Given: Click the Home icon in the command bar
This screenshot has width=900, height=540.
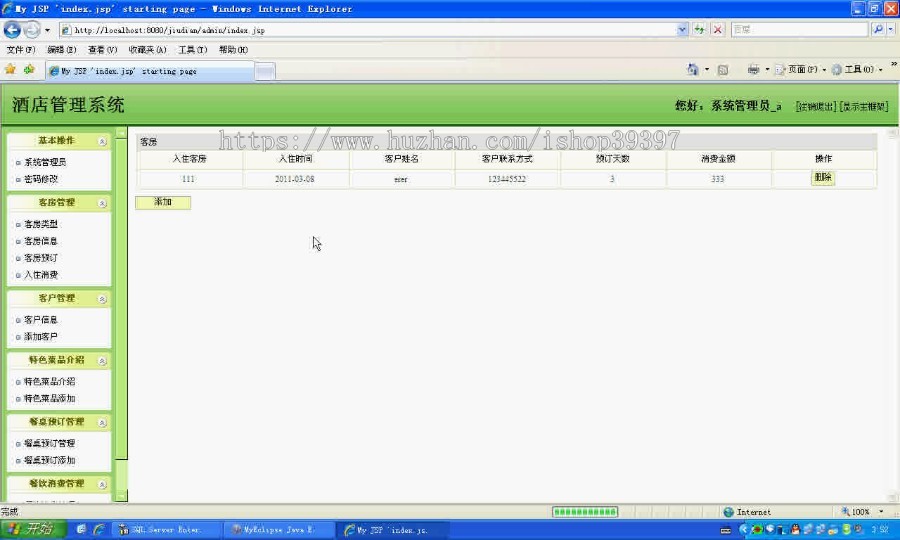Looking at the screenshot, I should pos(693,69).
